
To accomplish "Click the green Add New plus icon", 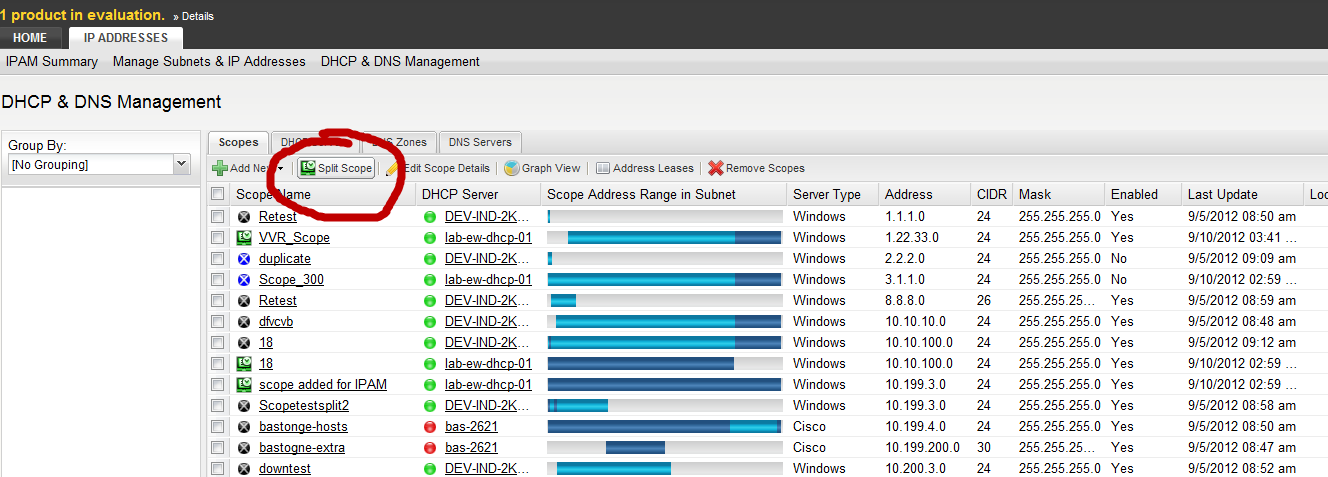I will (x=220, y=168).
